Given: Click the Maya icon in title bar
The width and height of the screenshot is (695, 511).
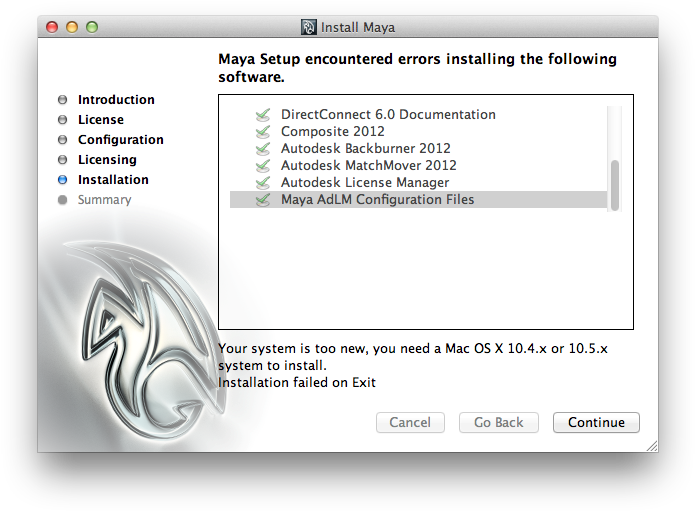Looking at the screenshot, I should 308,27.
